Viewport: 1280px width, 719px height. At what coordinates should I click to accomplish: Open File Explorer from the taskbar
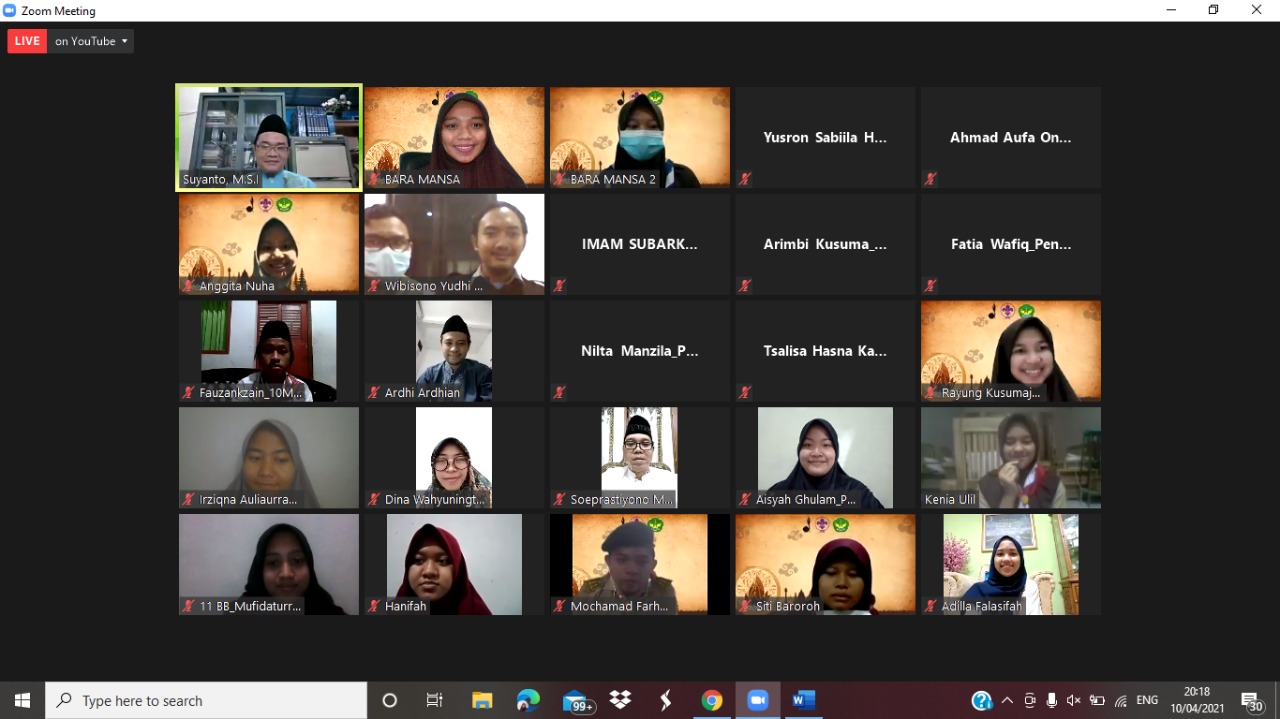(482, 701)
